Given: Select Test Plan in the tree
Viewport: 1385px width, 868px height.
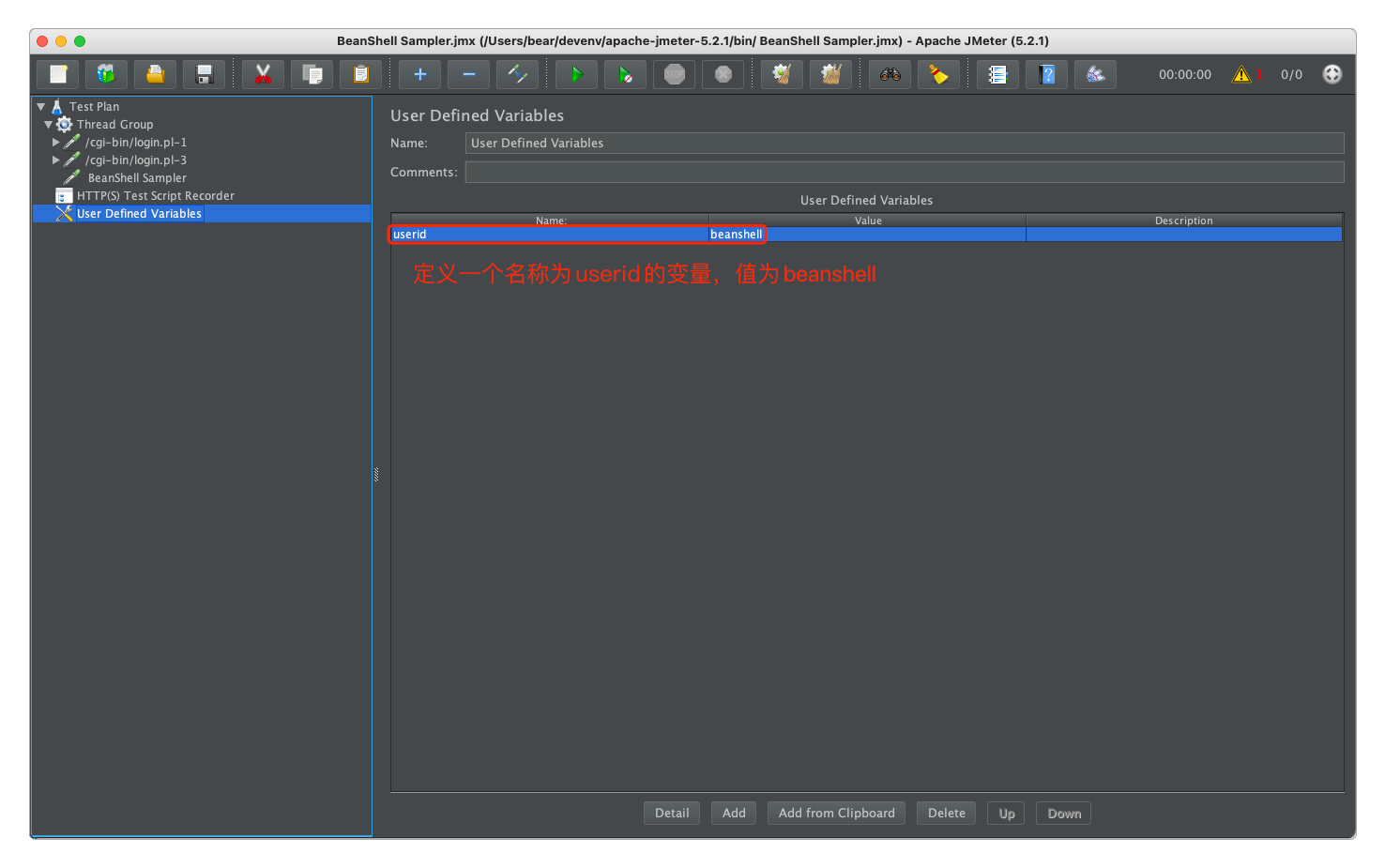Looking at the screenshot, I should pos(94,107).
